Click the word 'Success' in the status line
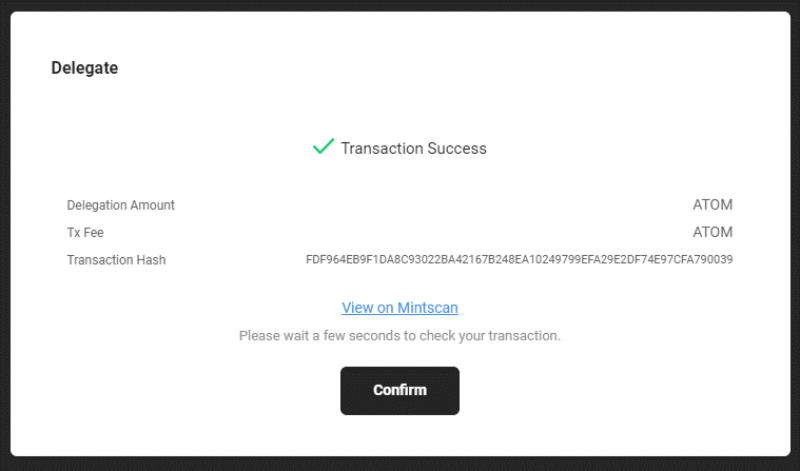This screenshot has height=471, width=800. [457, 148]
